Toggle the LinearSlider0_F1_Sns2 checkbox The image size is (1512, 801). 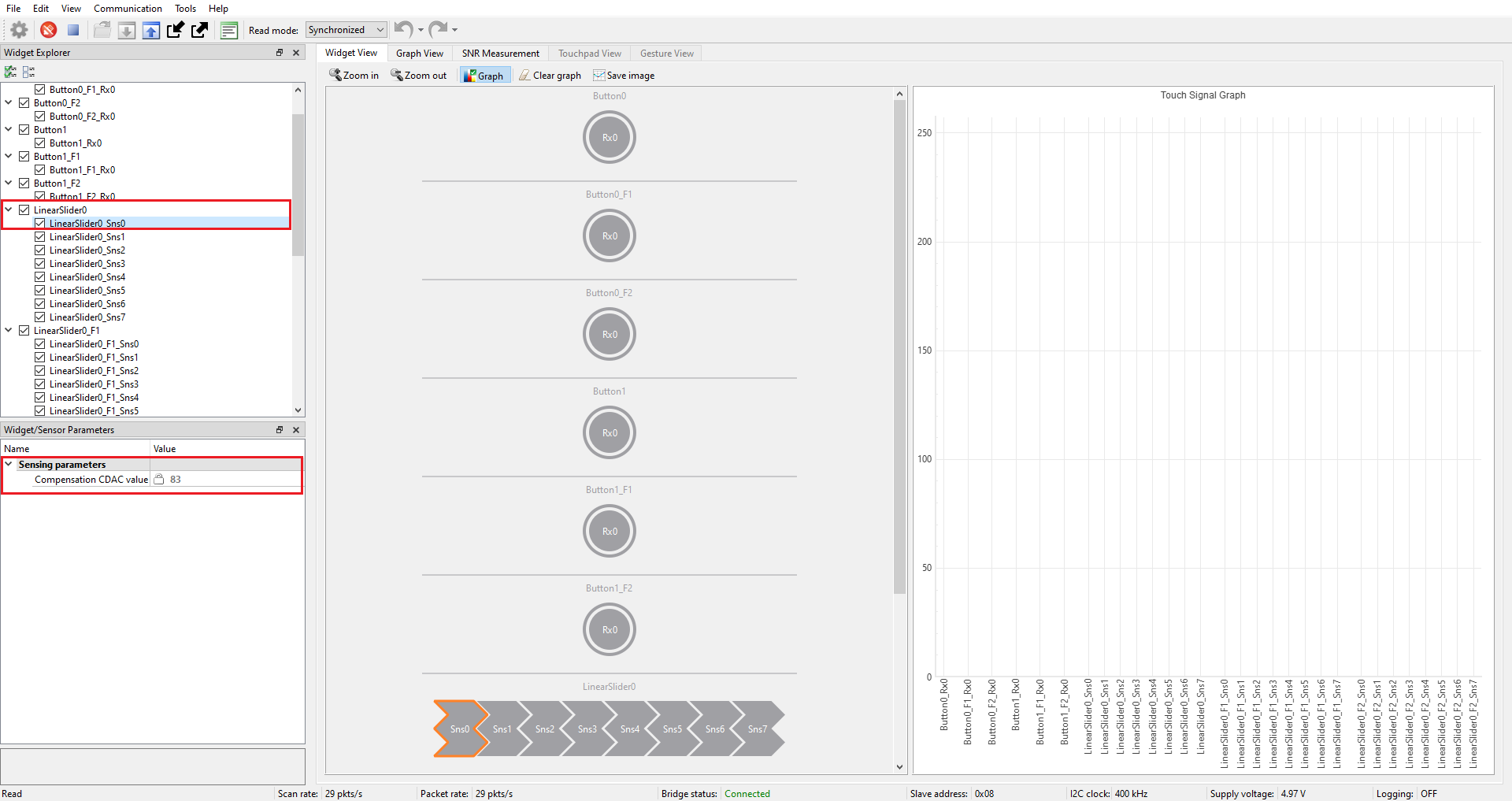pos(40,371)
